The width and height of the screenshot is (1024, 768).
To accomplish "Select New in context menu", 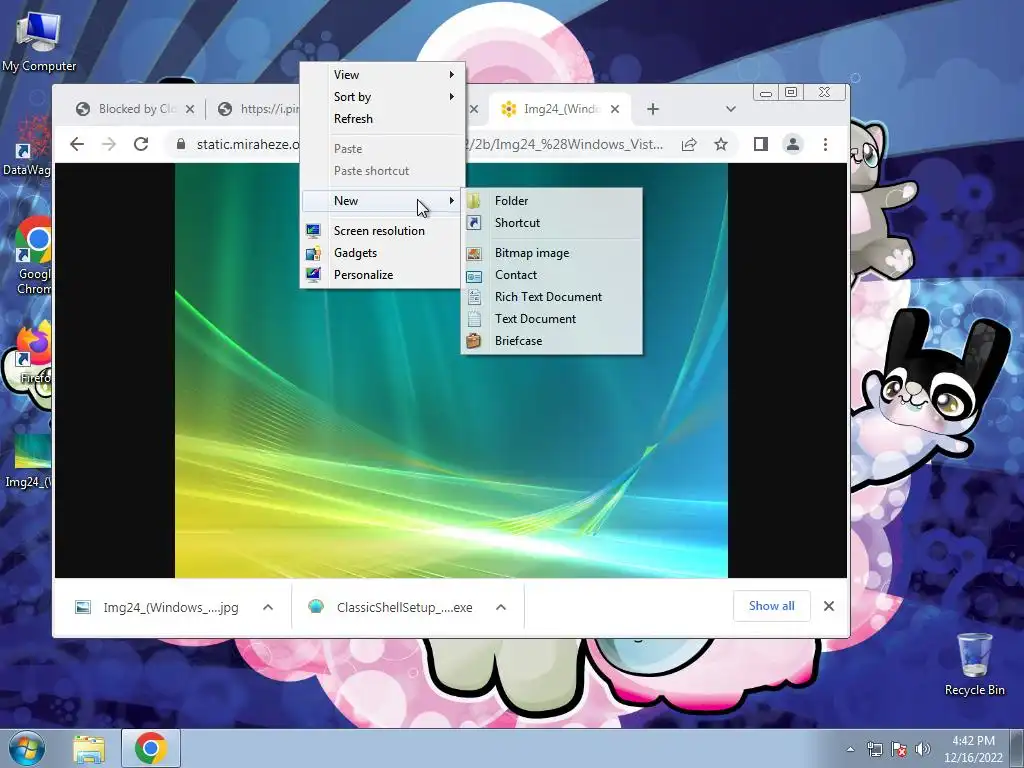I will [383, 201].
